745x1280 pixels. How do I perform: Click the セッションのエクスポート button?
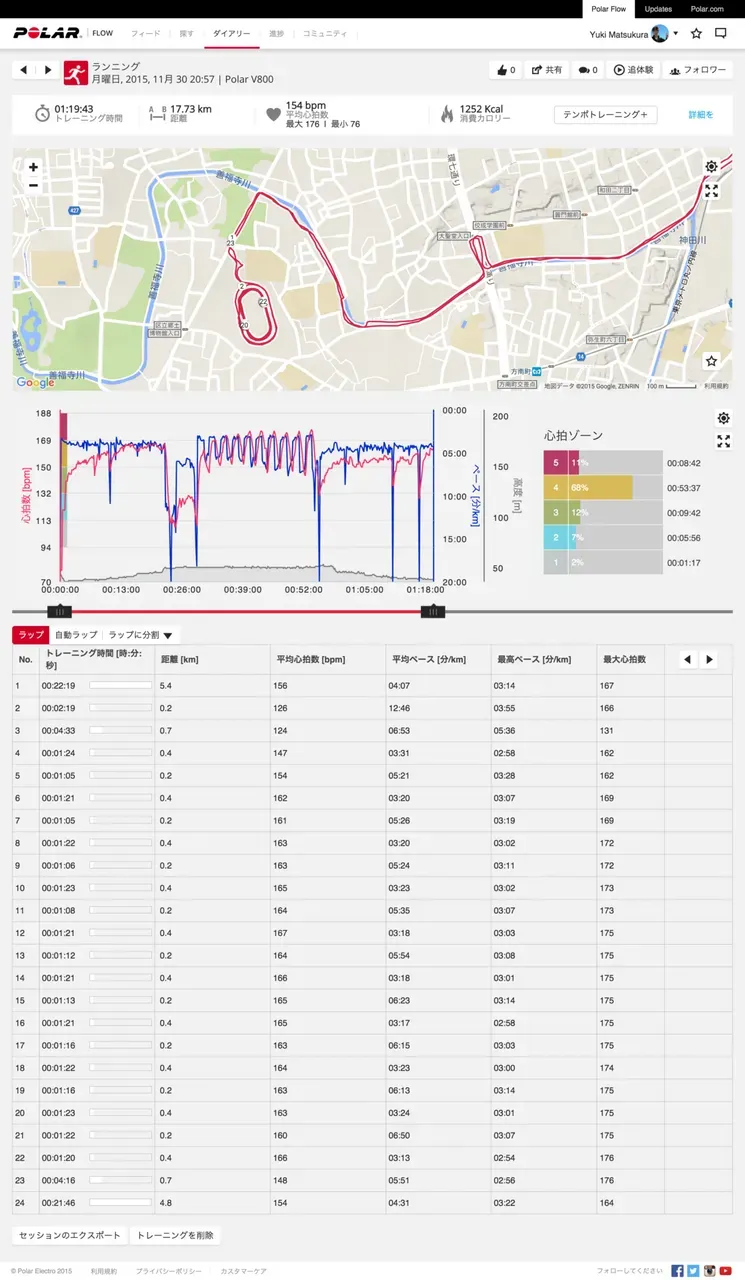pyautogui.click(x=70, y=1235)
